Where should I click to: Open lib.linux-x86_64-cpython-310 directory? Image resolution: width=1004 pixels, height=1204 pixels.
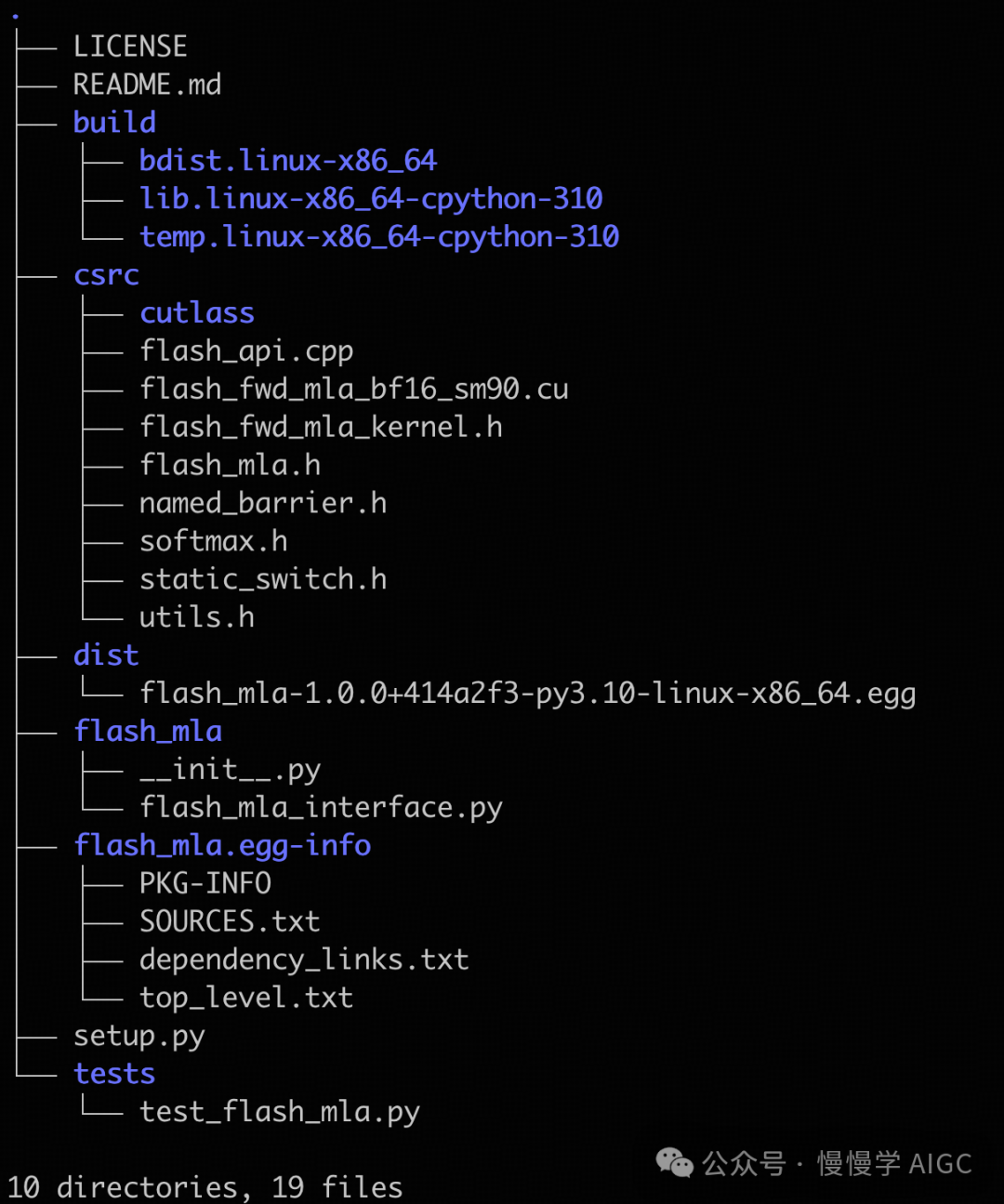370,199
